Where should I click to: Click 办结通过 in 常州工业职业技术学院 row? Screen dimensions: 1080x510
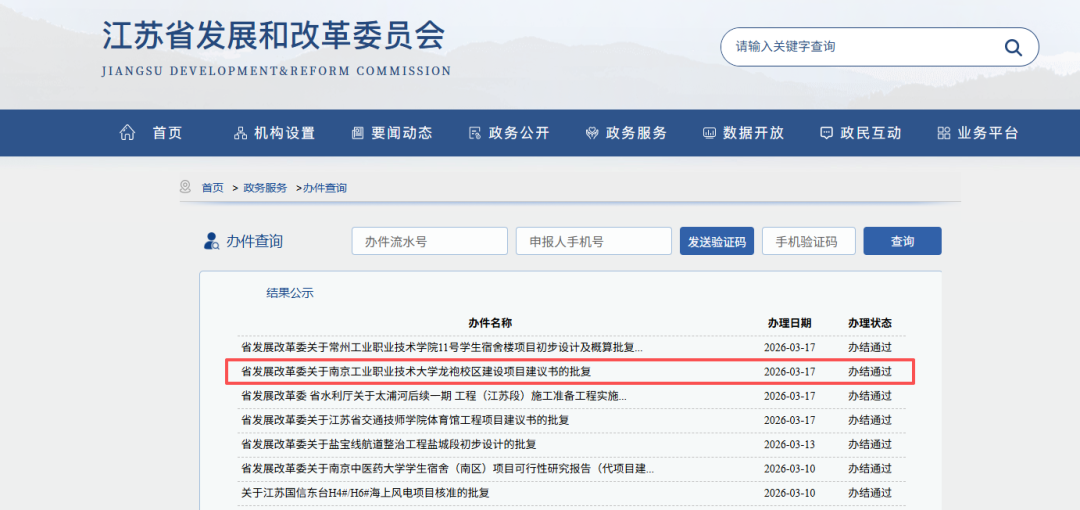point(870,347)
